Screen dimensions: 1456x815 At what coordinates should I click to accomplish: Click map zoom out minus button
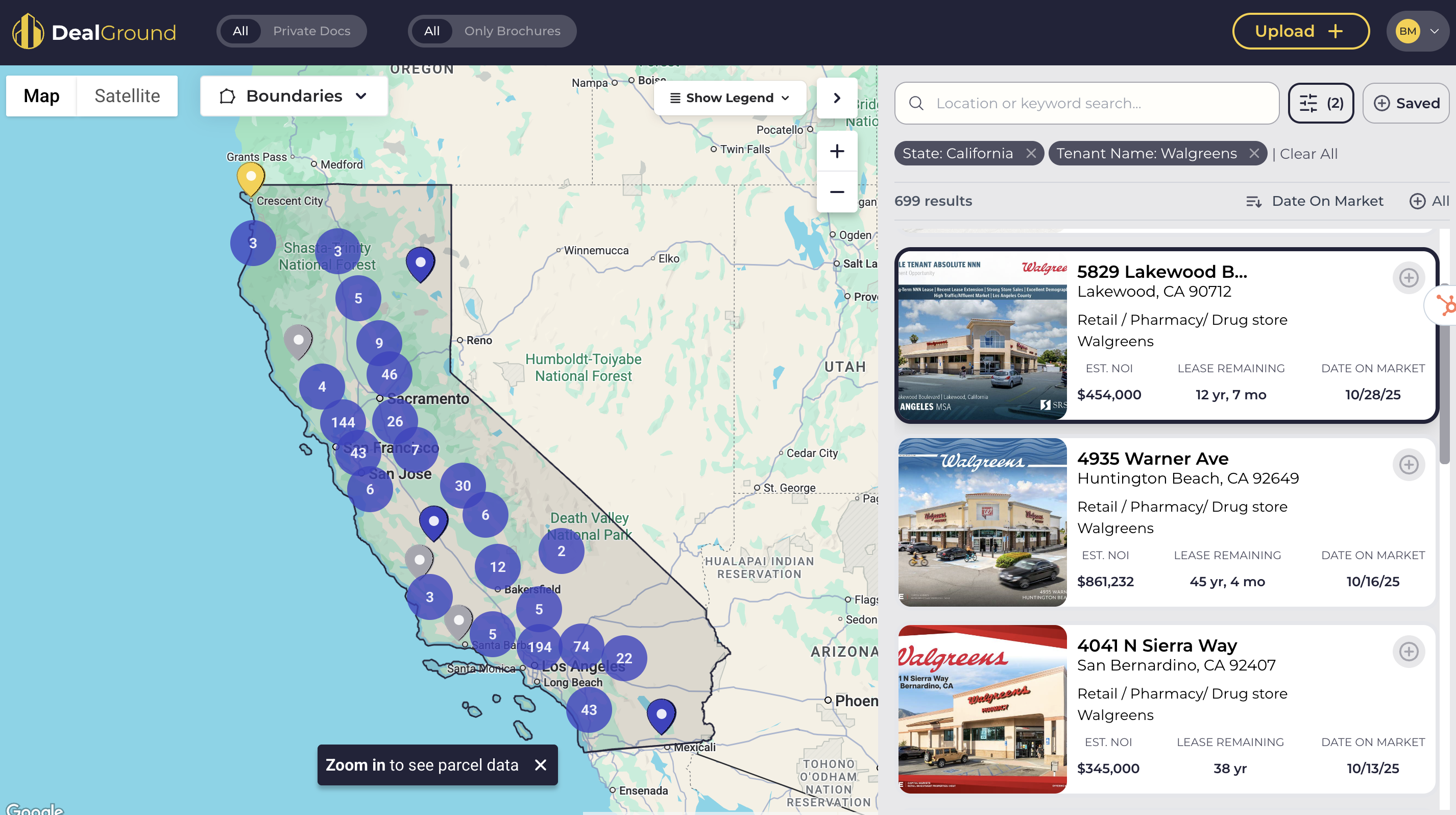pyautogui.click(x=837, y=192)
